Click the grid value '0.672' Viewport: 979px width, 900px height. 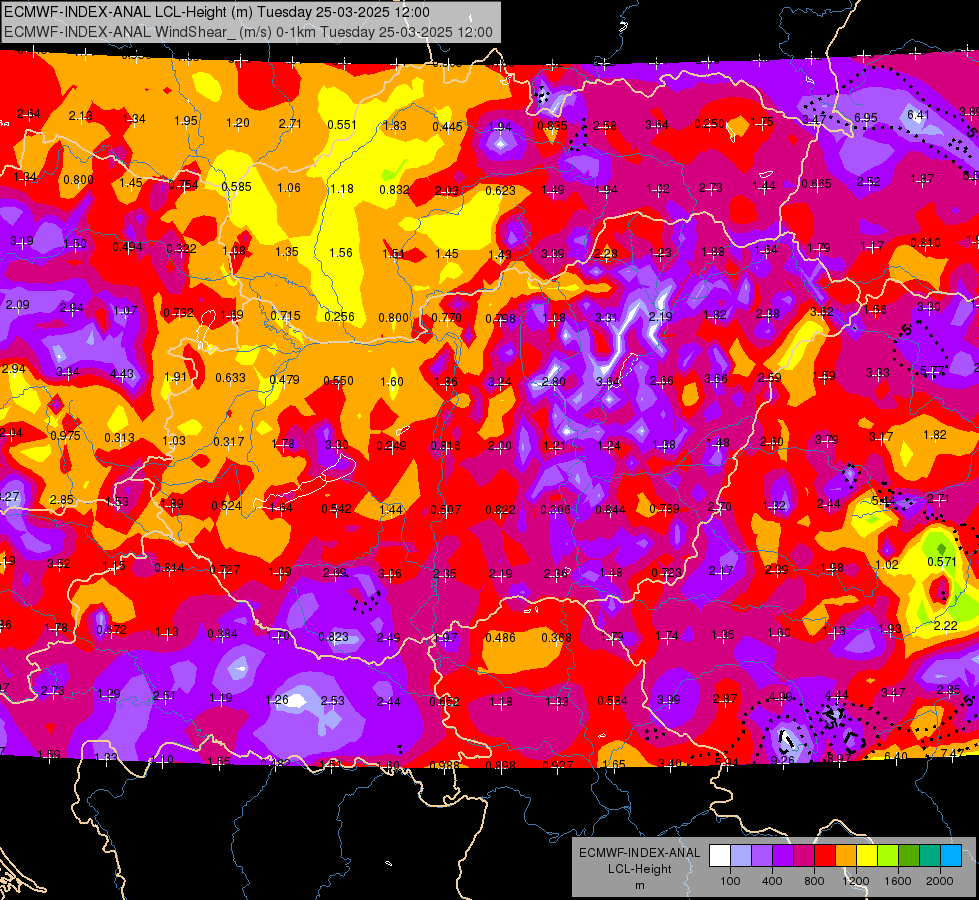tap(111, 630)
